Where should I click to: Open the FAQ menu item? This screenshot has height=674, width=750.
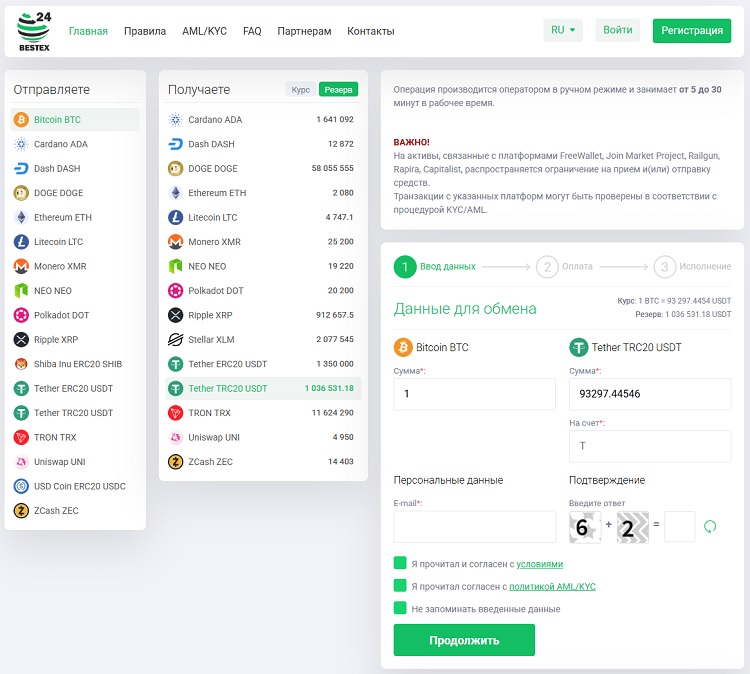(x=252, y=31)
